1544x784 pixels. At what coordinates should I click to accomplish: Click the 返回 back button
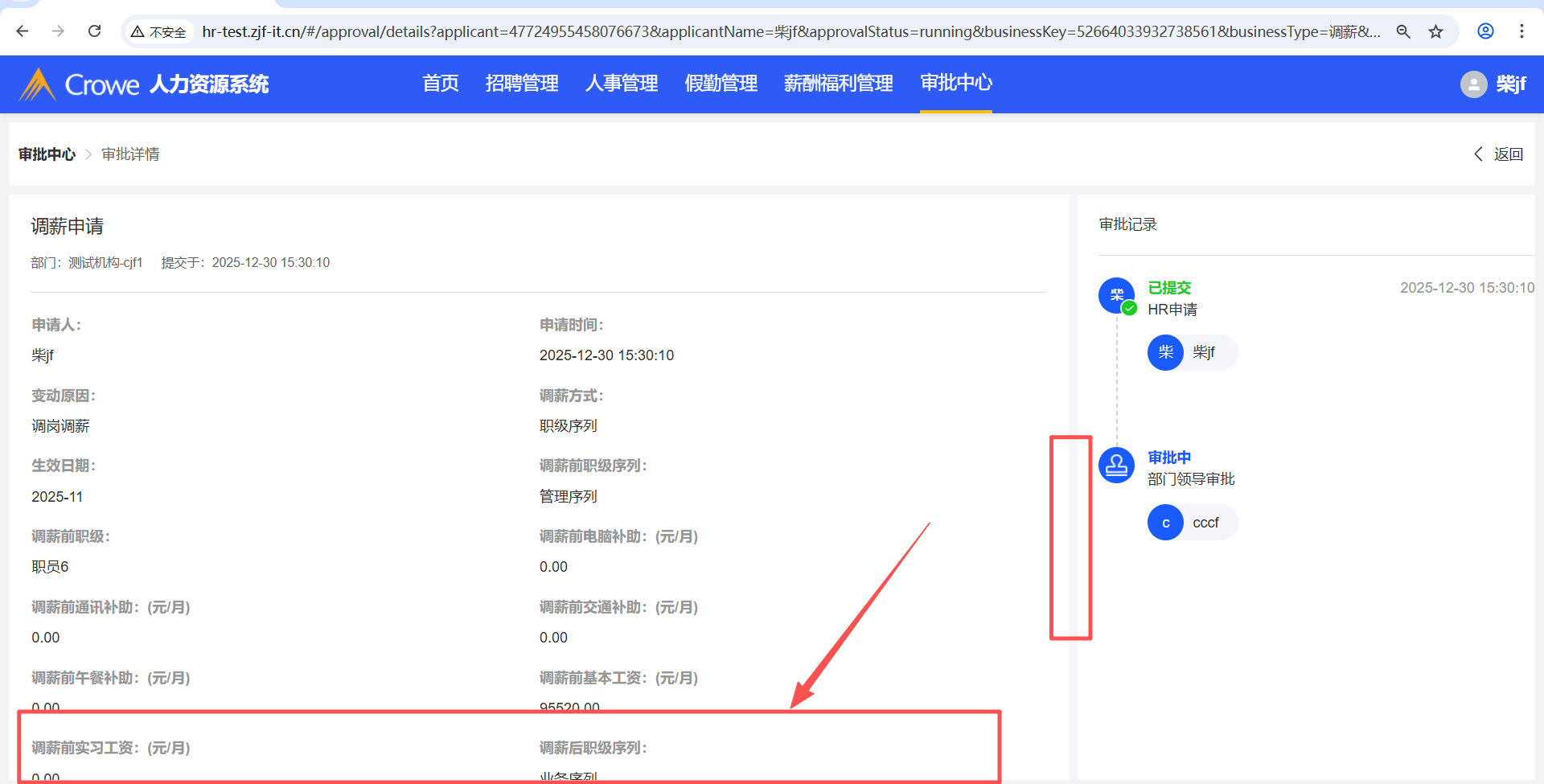click(1499, 154)
